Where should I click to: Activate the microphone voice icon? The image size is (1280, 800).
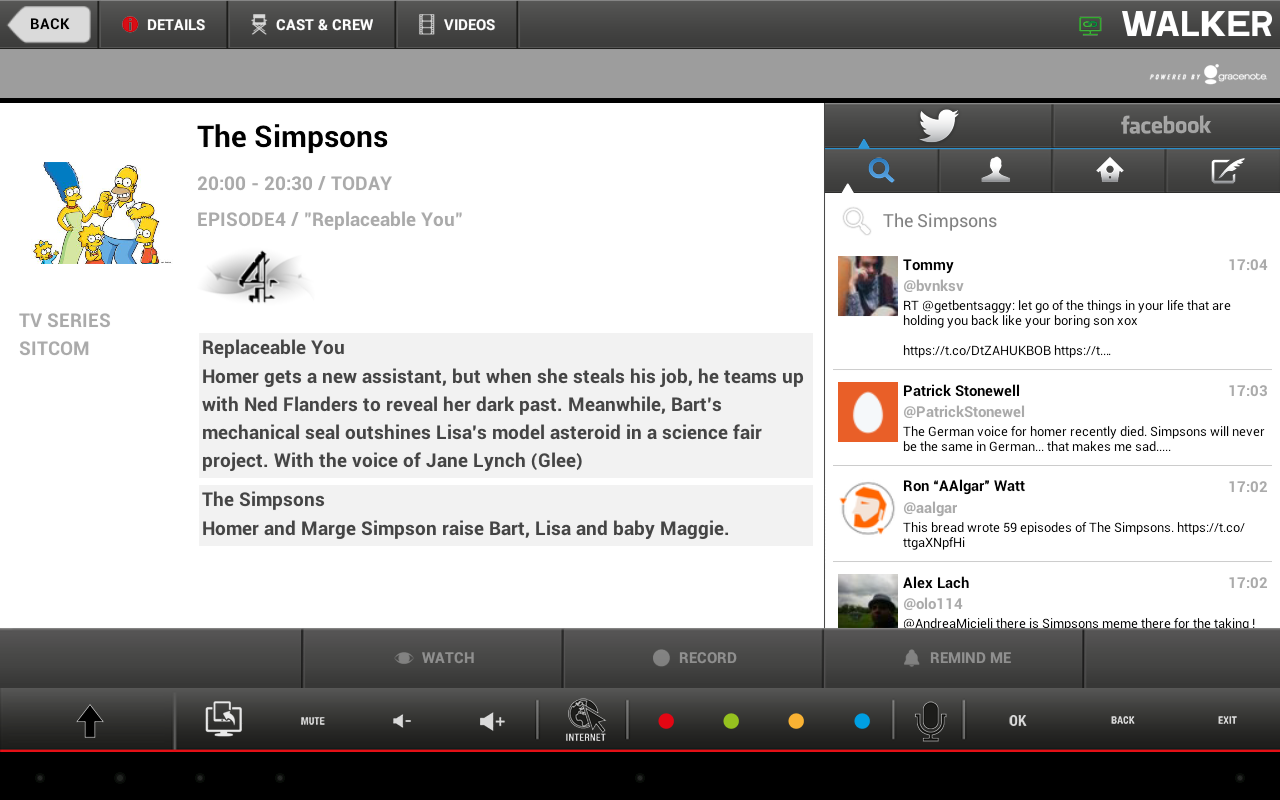coord(930,721)
